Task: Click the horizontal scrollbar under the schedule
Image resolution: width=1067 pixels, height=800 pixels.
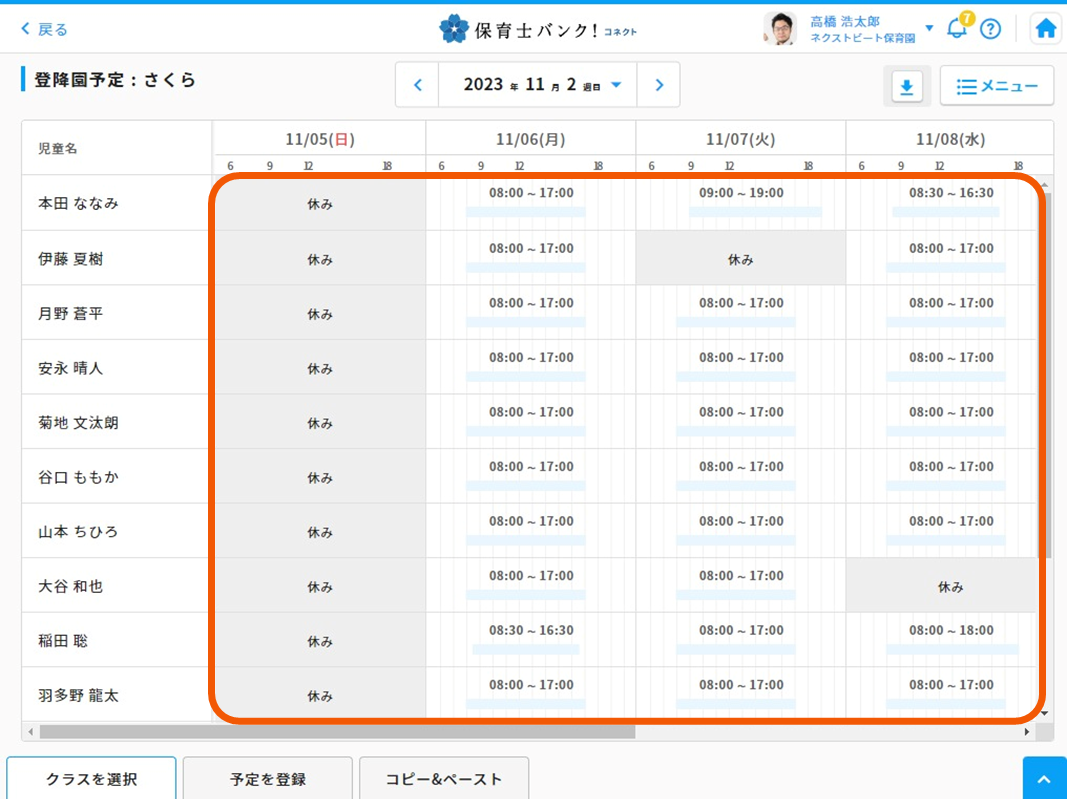Action: click(x=330, y=732)
